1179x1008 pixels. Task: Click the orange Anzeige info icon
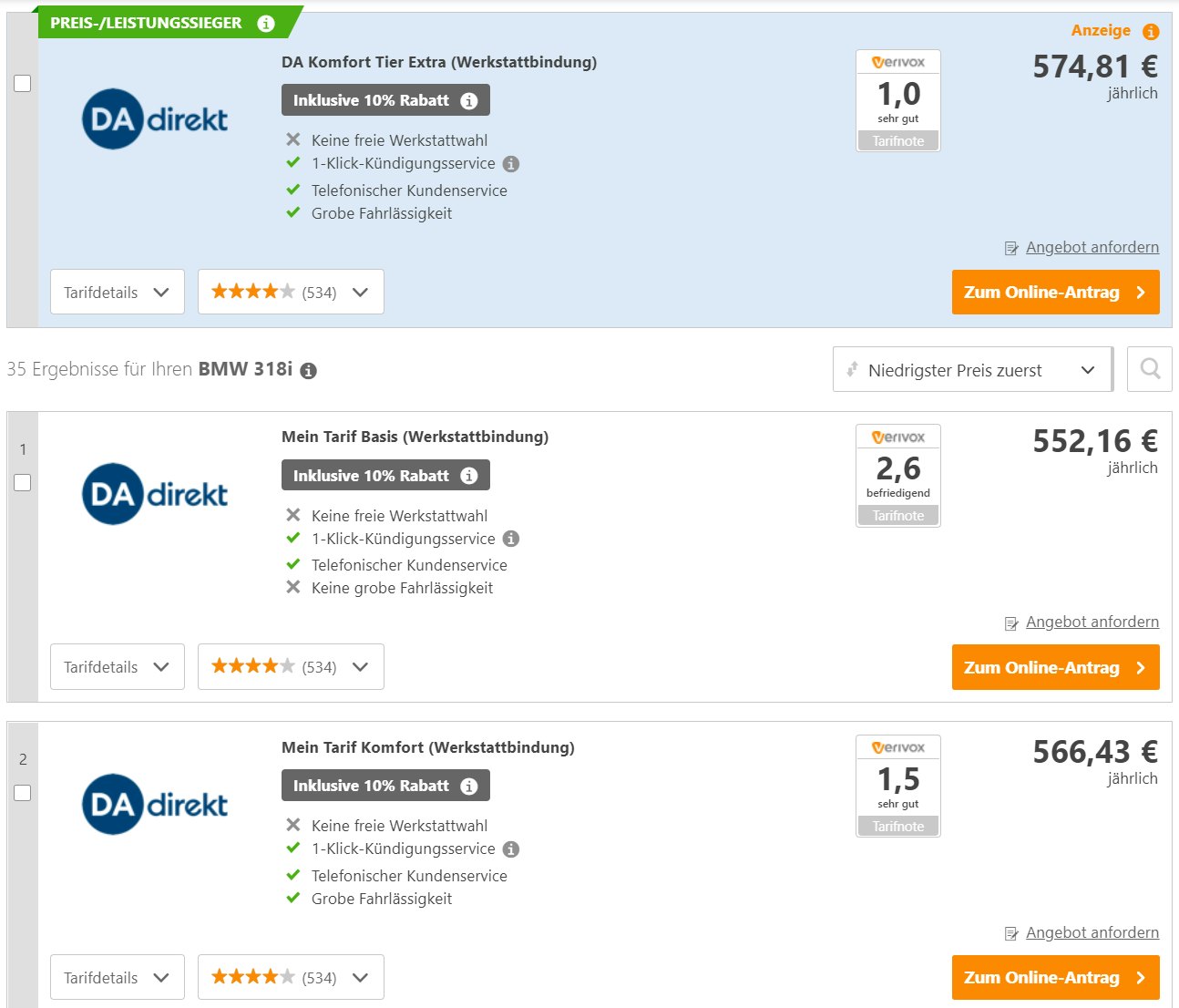1151,32
